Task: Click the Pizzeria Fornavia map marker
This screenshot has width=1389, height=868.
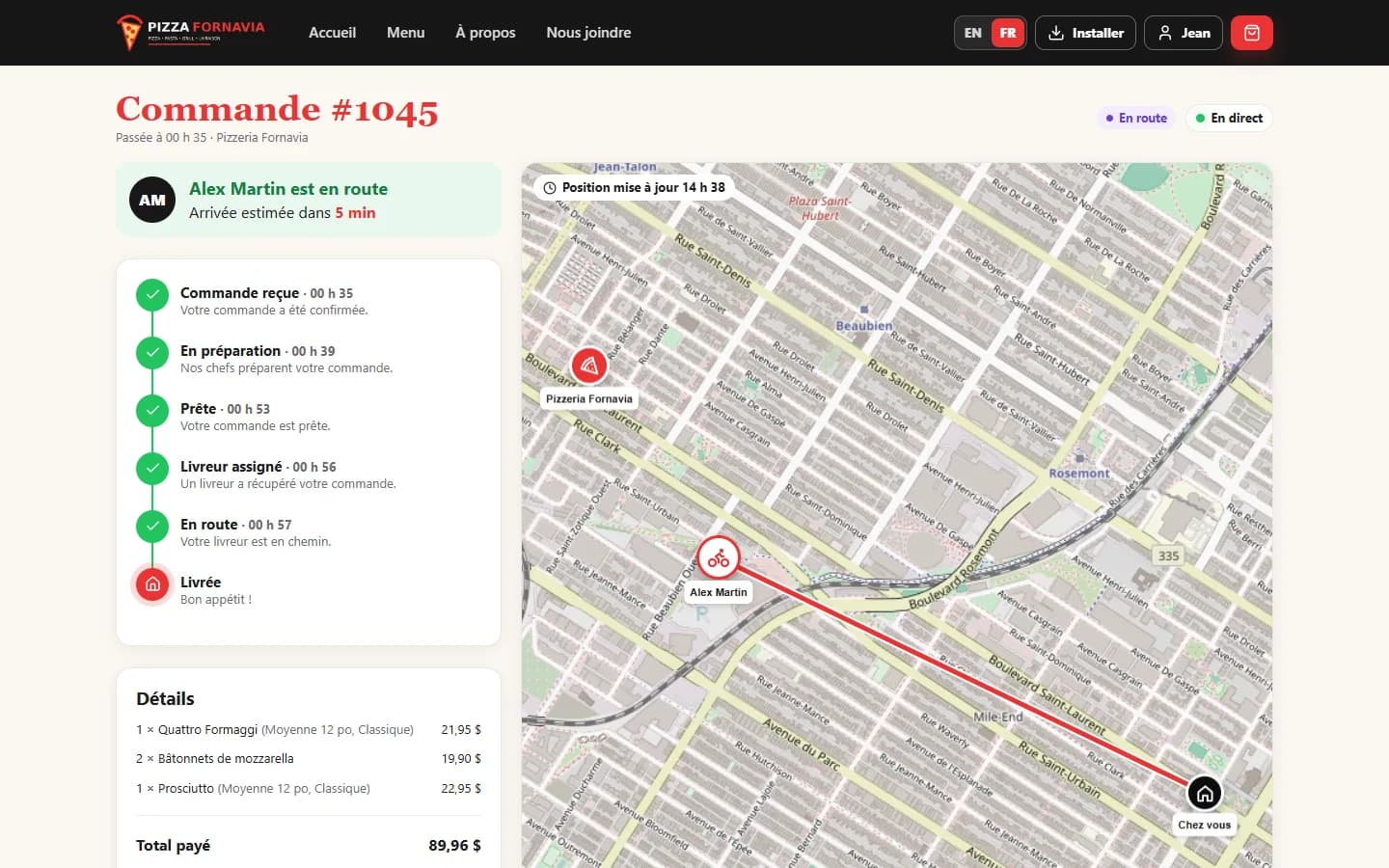Action: pyautogui.click(x=589, y=366)
